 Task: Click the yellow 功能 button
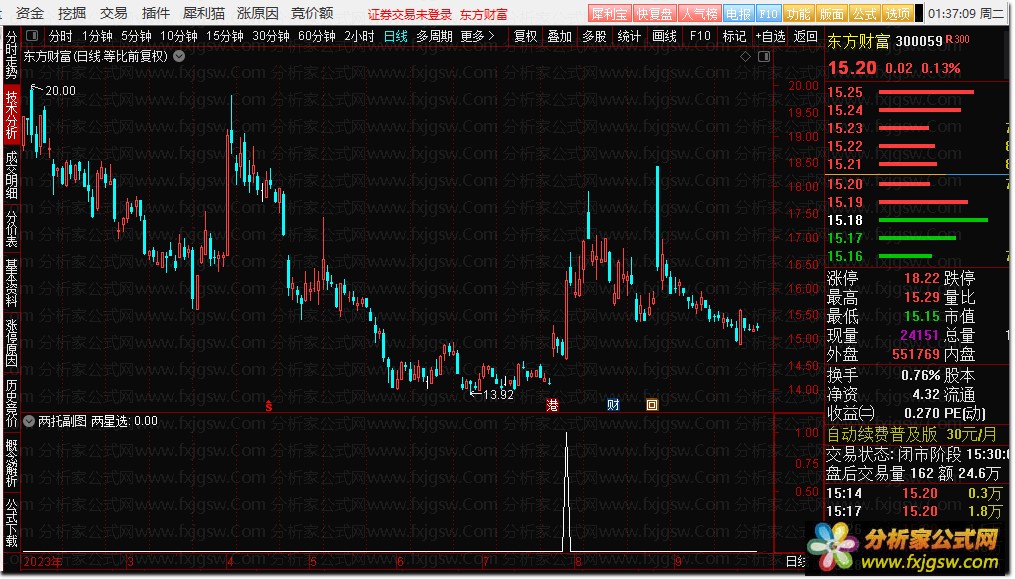coord(798,14)
